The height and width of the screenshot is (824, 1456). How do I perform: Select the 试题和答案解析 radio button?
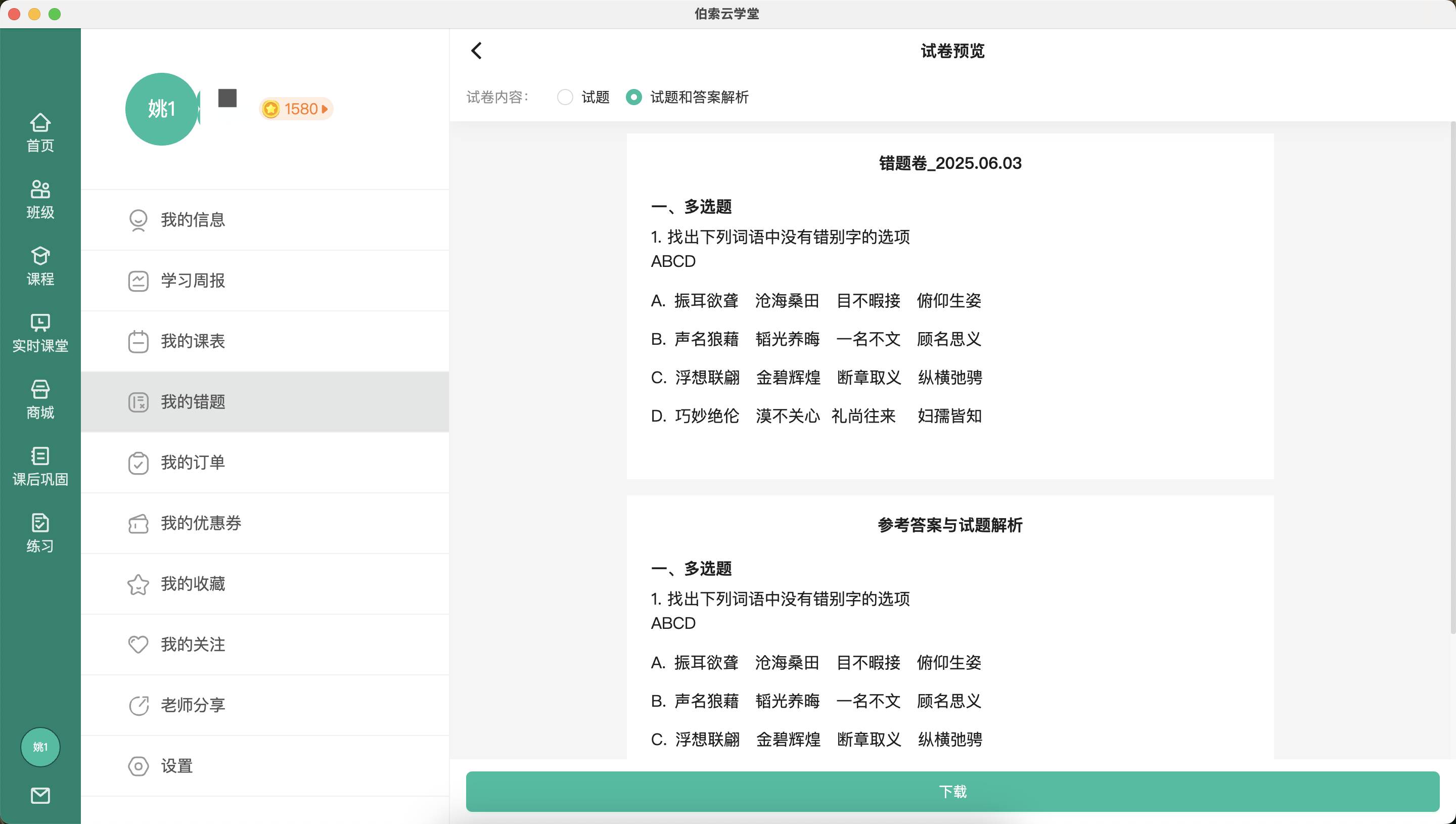coord(633,98)
